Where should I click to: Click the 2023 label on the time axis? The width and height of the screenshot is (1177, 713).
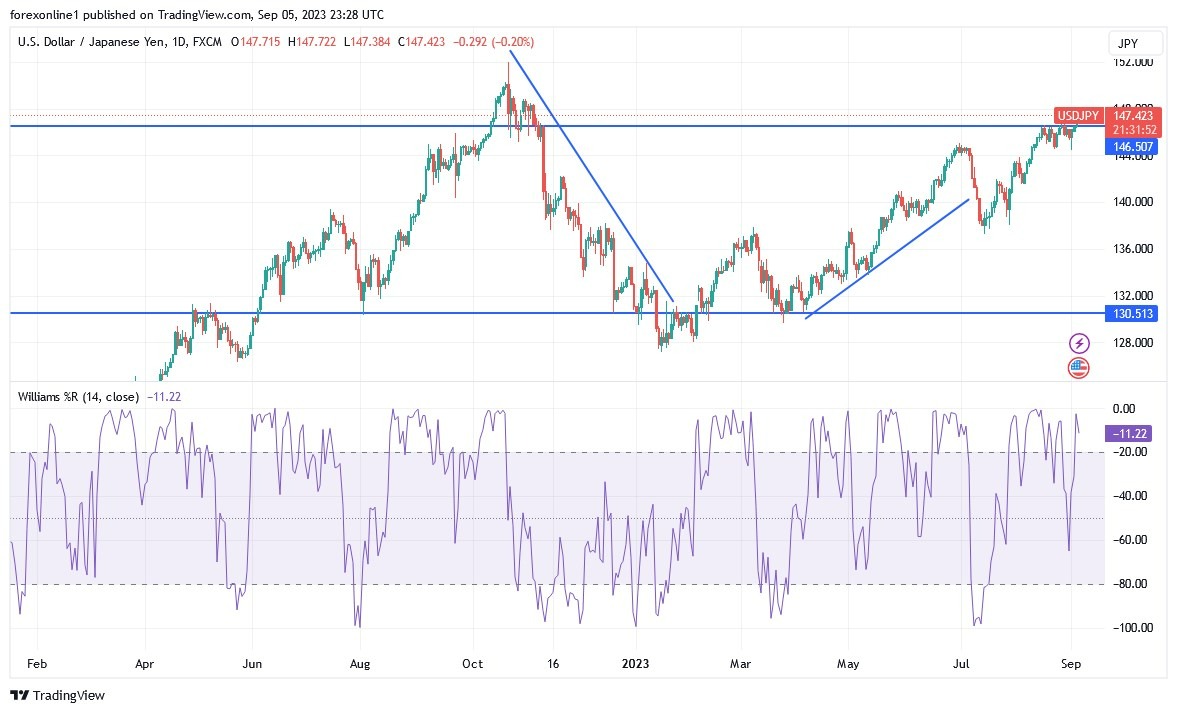[637, 663]
